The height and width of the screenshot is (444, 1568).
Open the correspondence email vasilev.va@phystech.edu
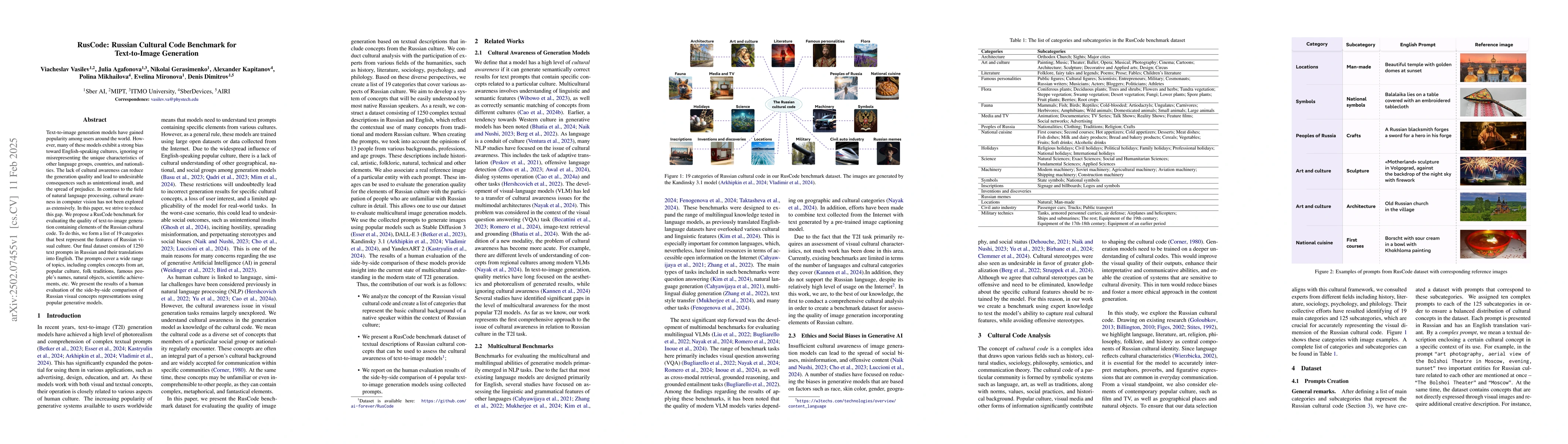pyautogui.click(x=175, y=99)
